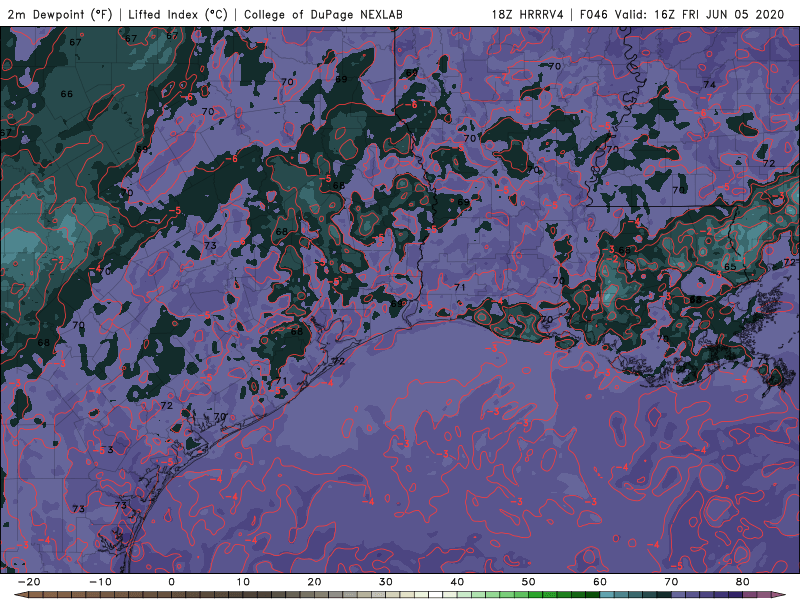Click the '10' label on the color scale
Image resolution: width=800 pixels, height=600 pixels.
point(243,582)
